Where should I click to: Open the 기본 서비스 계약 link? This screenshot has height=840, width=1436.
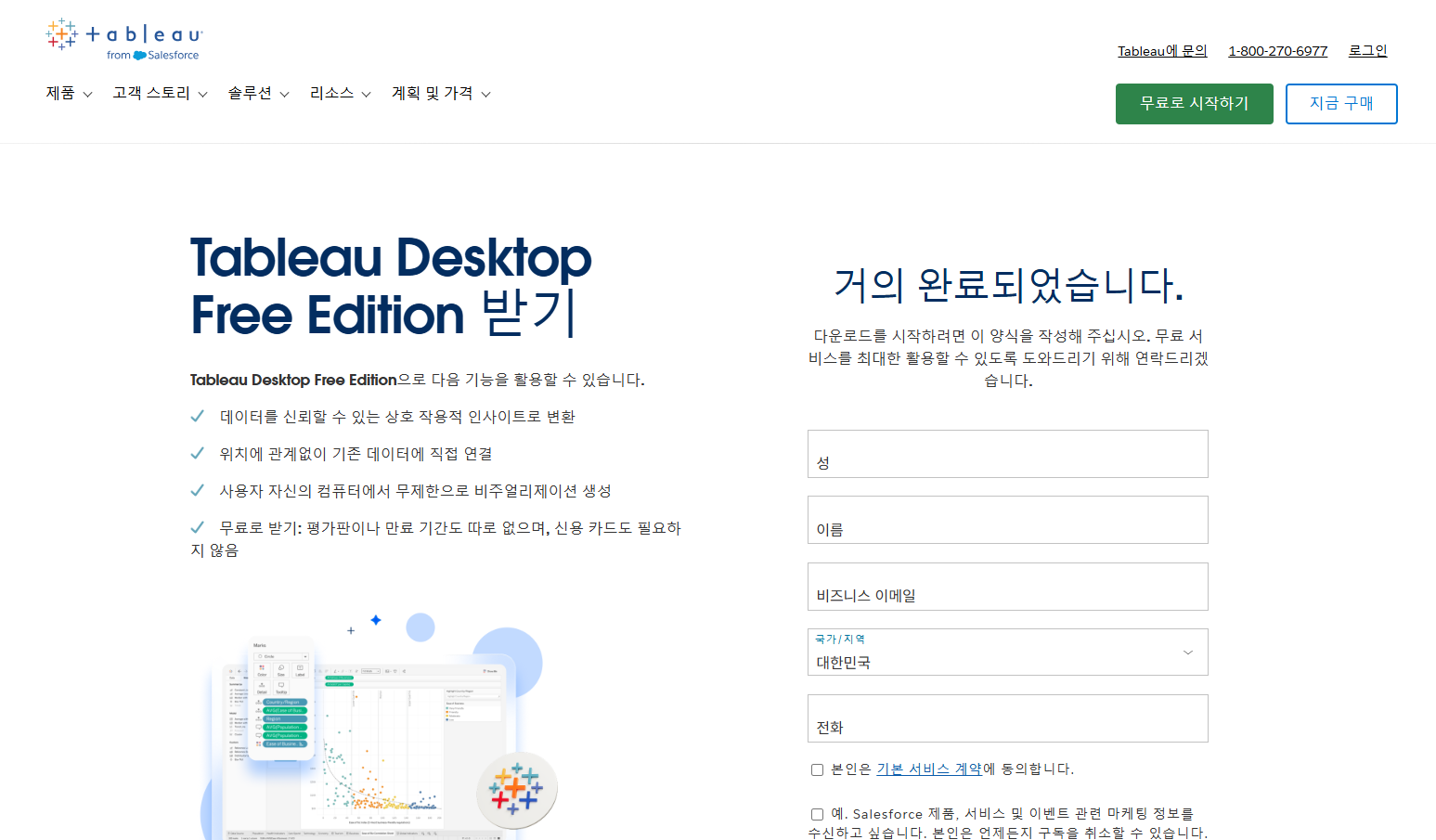[929, 769]
